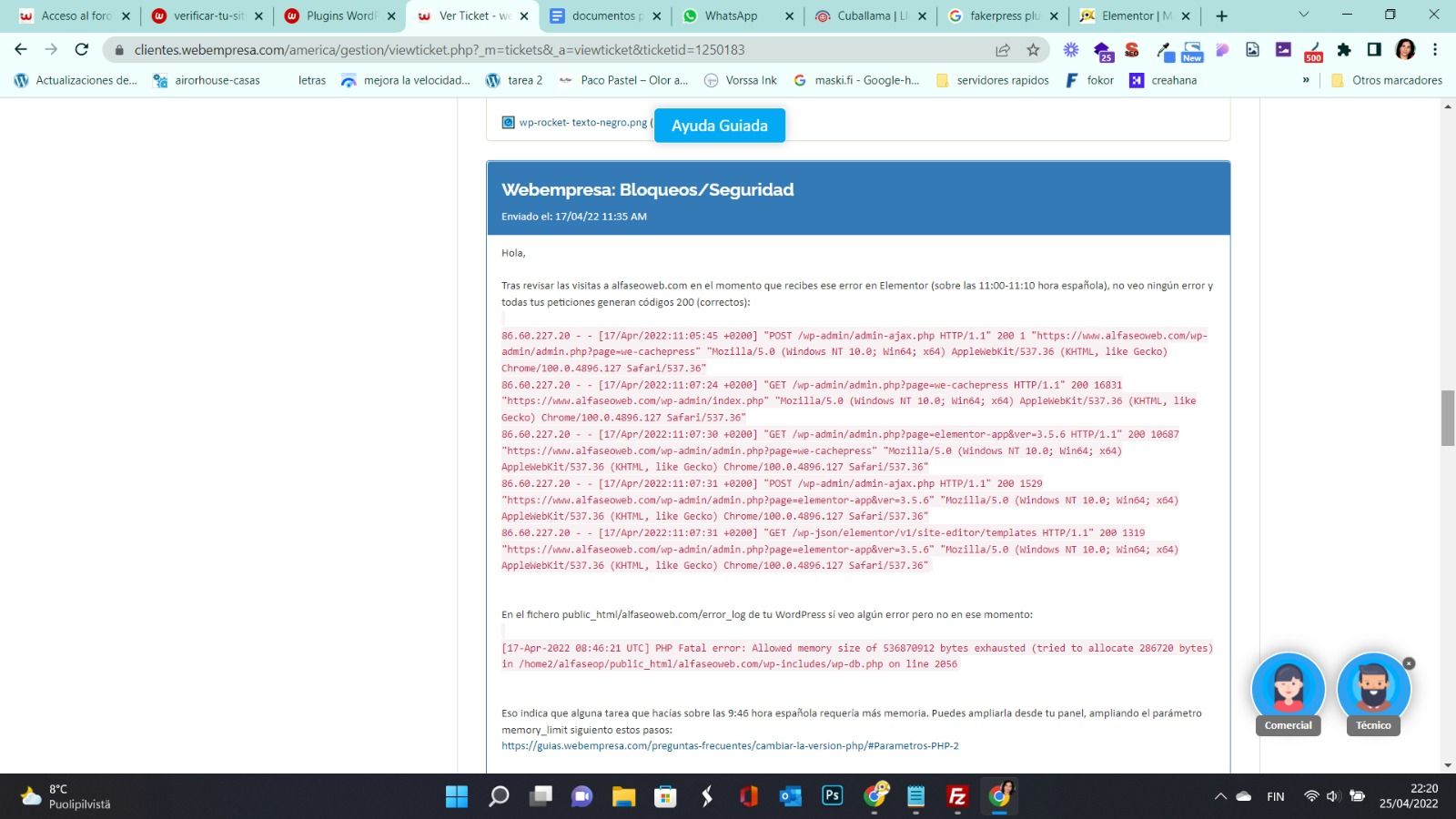This screenshot has width=1456, height=819.
Task: Open the Otros marcadores folder
Action: [x=1387, y=80]
